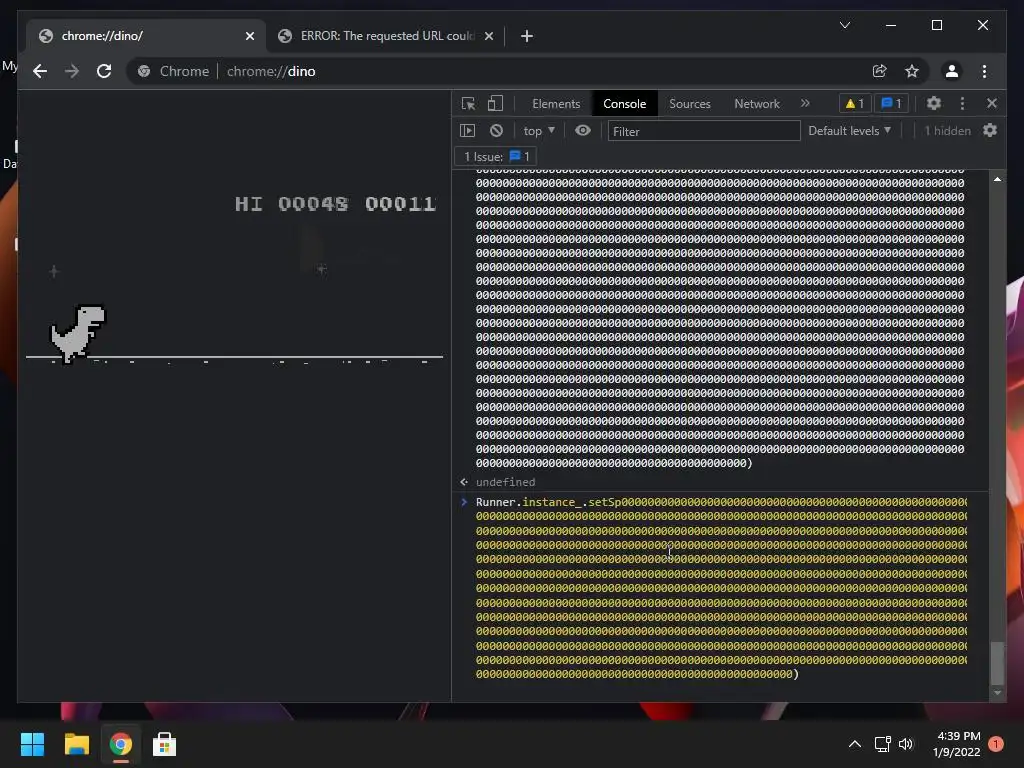
Task: Click the Chrome taskbar icon
Action: 121,744
